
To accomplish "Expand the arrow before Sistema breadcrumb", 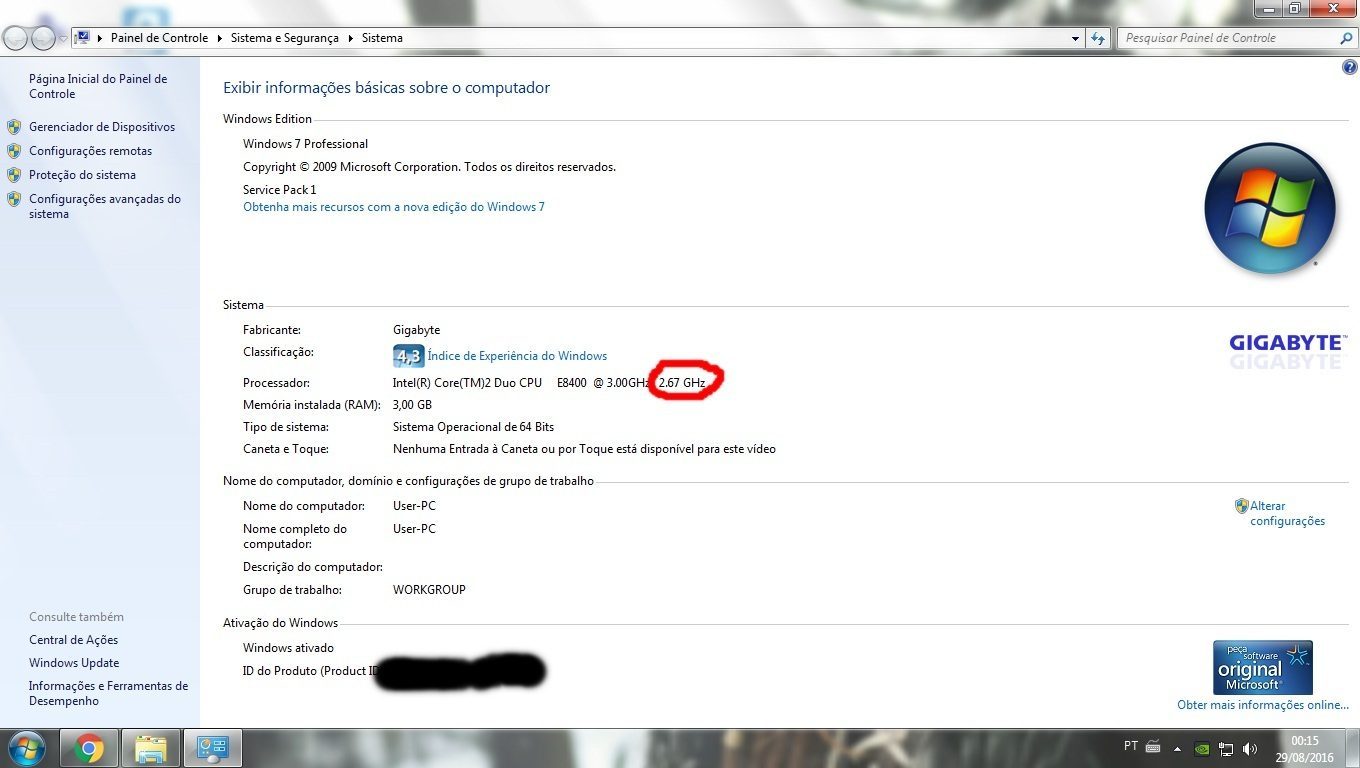I will [351, 38].
